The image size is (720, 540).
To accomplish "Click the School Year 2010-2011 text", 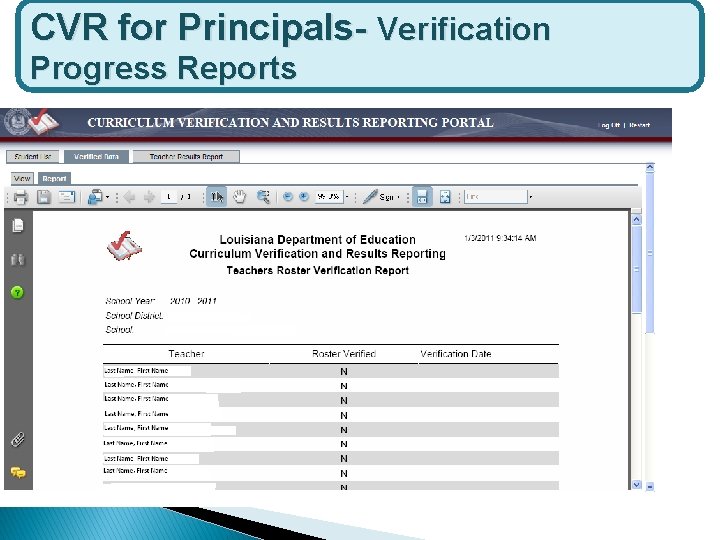I will pyautogui.click(x=161, y=301).
